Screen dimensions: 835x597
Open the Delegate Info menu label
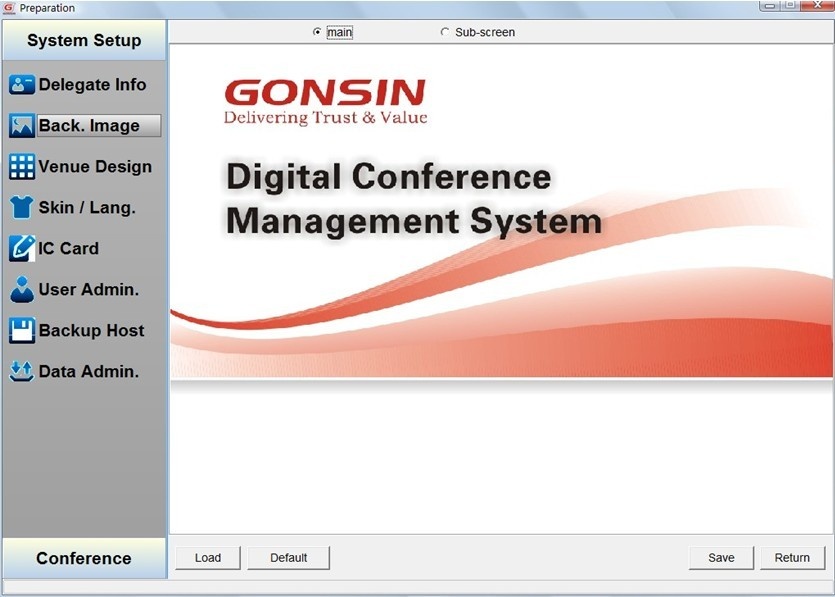(x=92, y=85)
